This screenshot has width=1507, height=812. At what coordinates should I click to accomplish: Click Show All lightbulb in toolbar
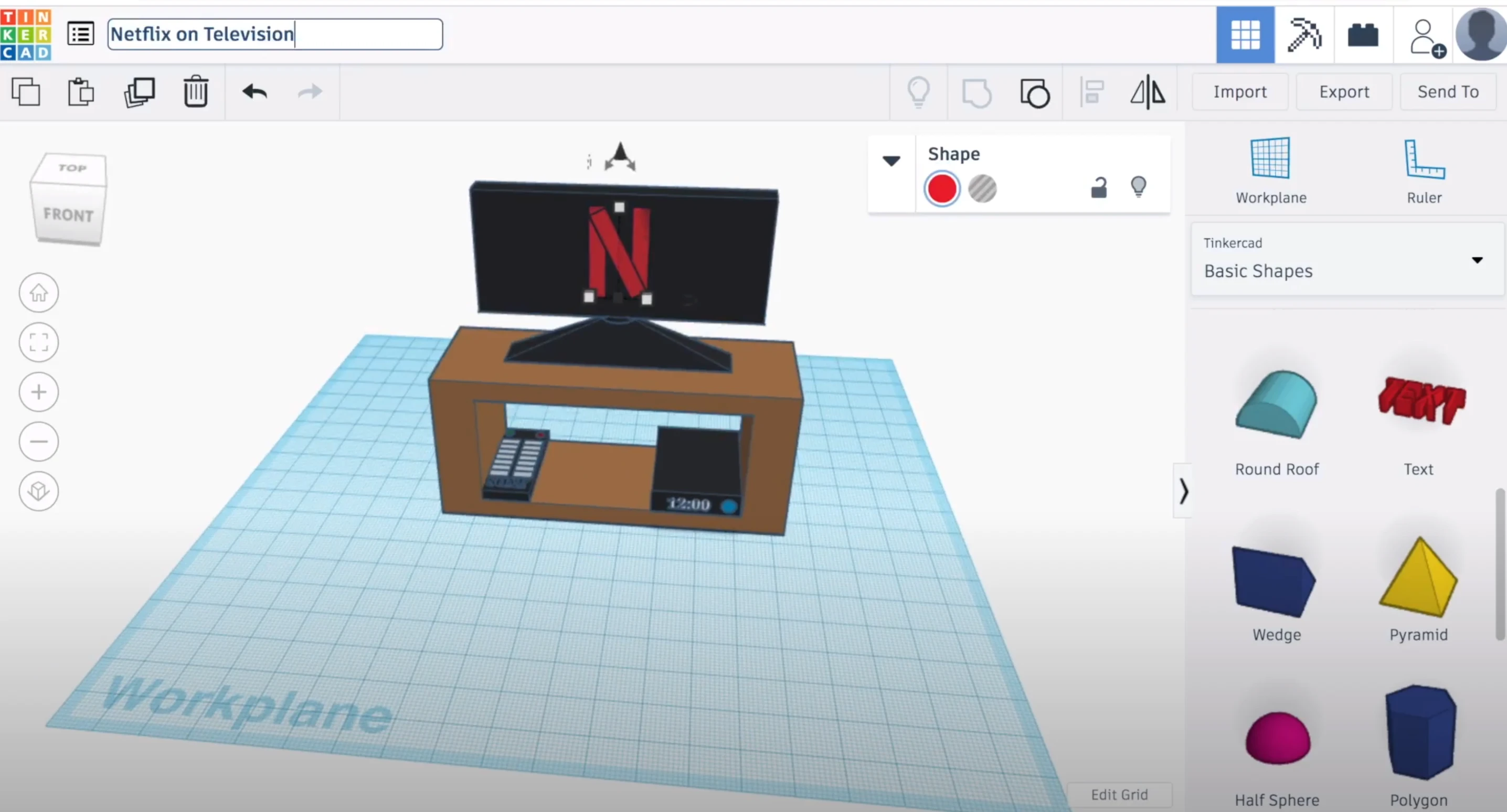tap(918, 92)
